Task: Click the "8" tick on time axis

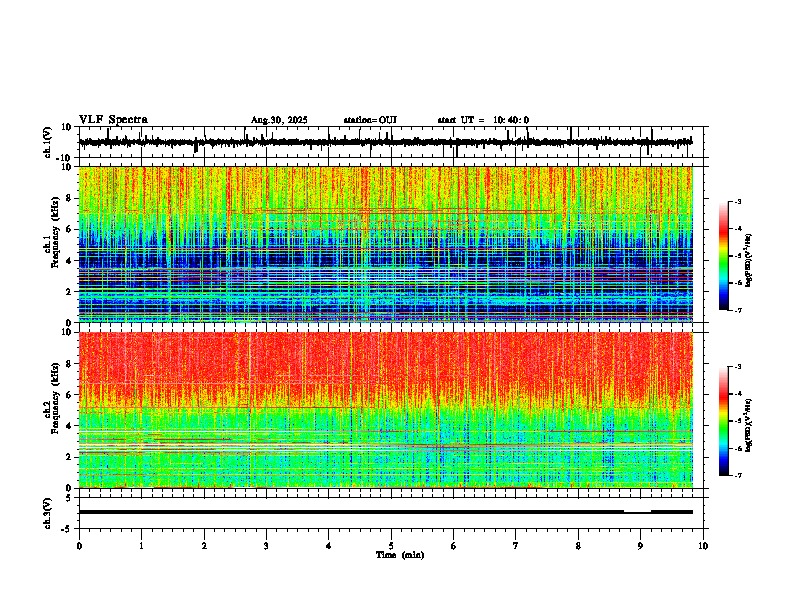Action: pos(578,546)
